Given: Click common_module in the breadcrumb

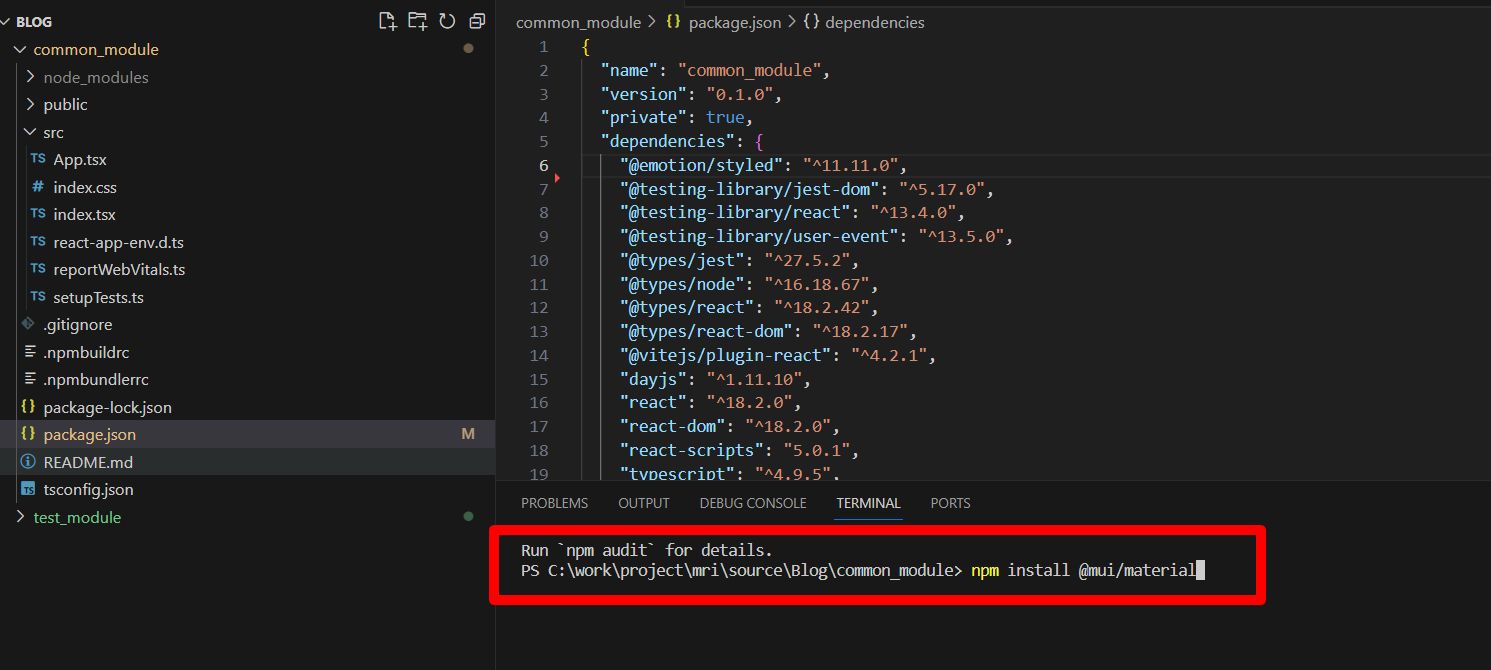Looking at the screenshot, I should pyautogui.click(x=578, y=22).
